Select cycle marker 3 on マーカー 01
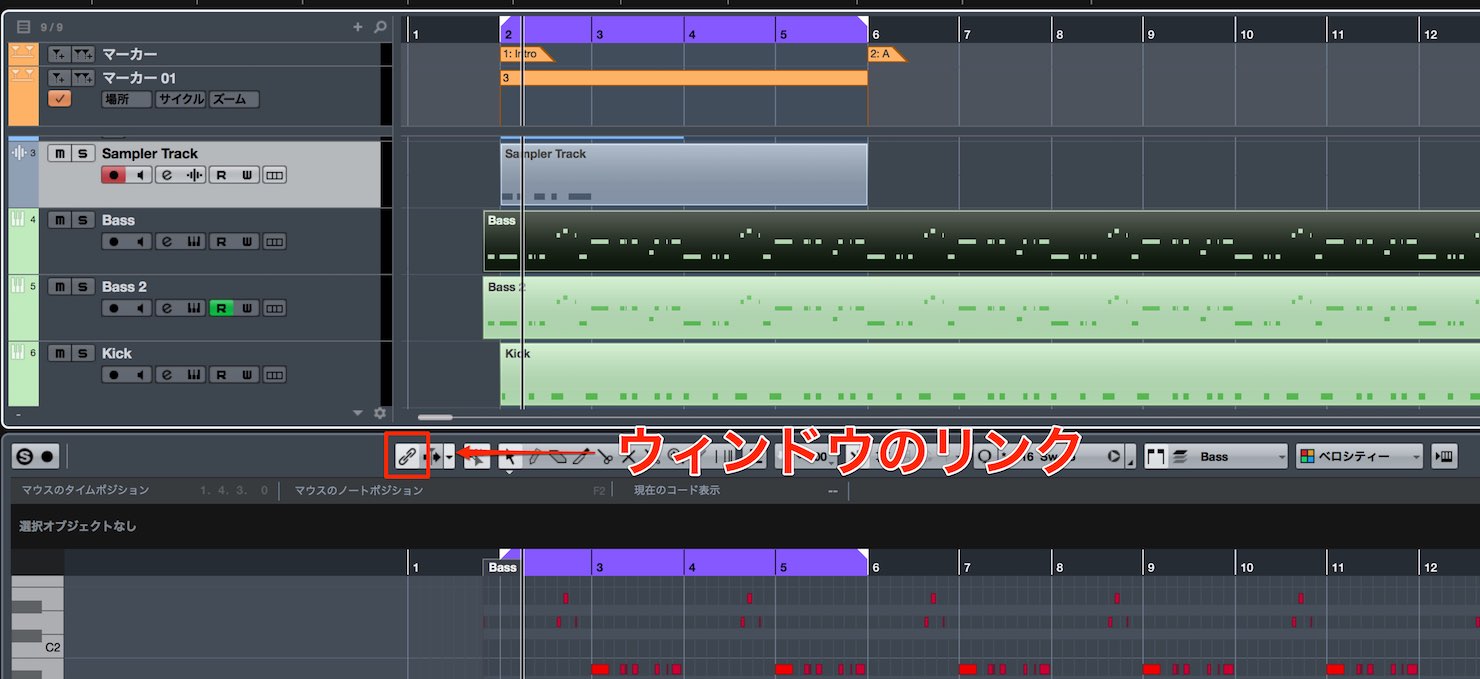This screenshot has width=1480, height=679. [684, 78]
